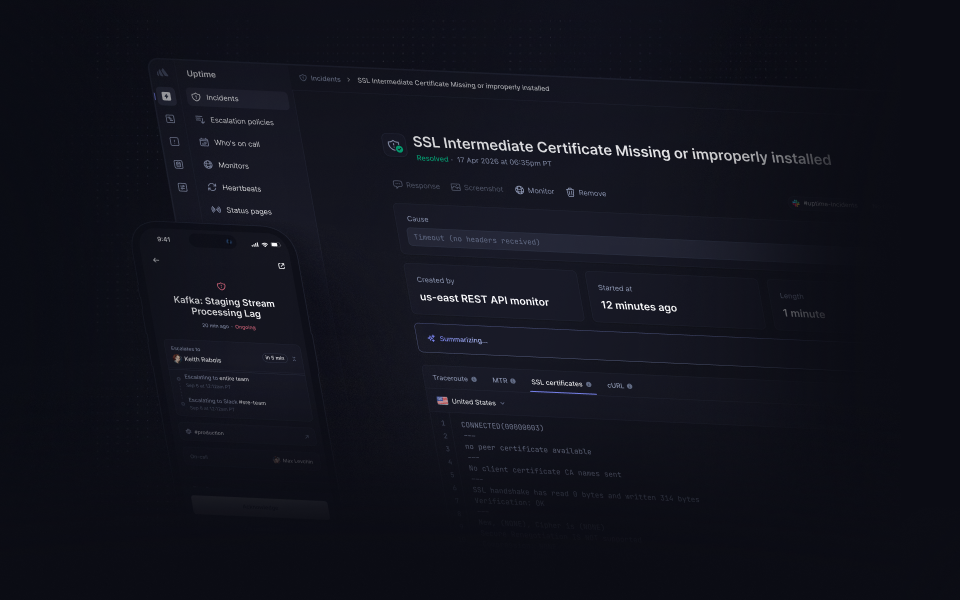Switch to the cURL tab
Image resolution: width=960 pixels, height=600 pixels.
click(x=615, y=385)
